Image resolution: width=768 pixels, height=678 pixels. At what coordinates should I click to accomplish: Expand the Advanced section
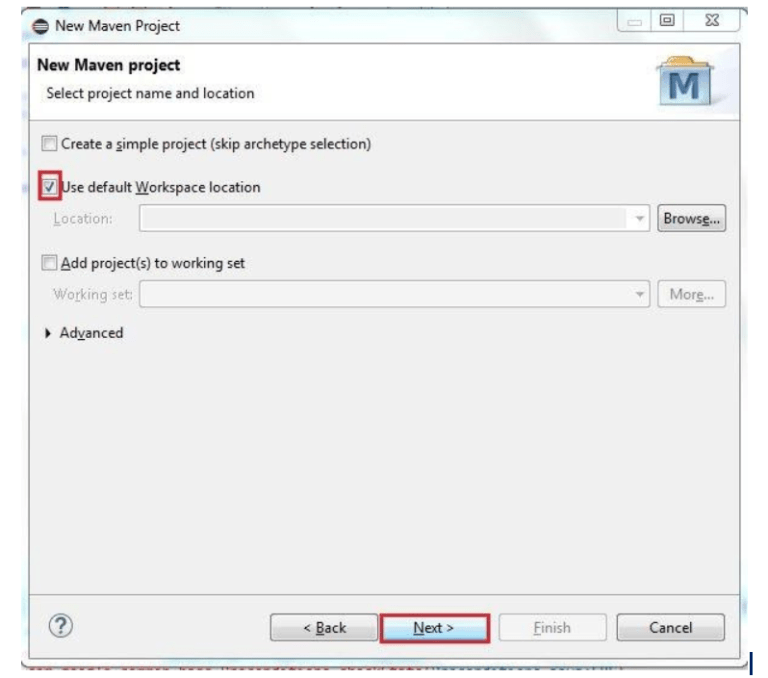click(48, 333)
